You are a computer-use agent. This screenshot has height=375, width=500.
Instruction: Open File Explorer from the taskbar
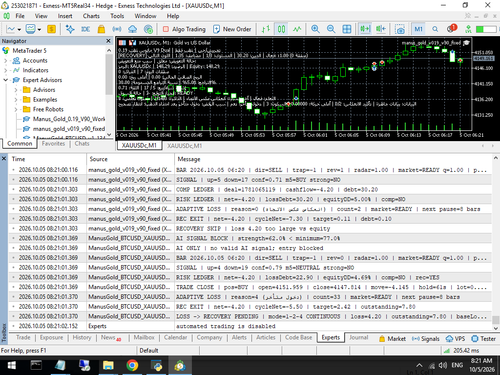(x=108, y=365)
